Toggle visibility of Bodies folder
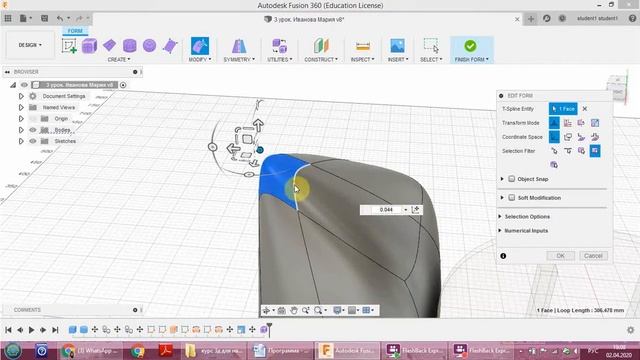This screenshot has height=360, width=640. 33,130
